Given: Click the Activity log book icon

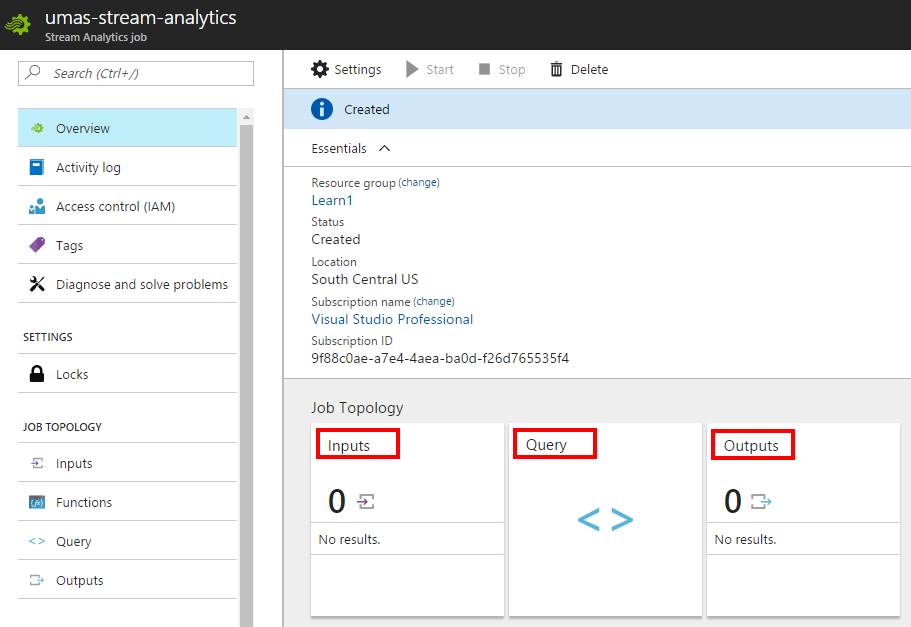Looking at the screenshot, I should point(37,167).
